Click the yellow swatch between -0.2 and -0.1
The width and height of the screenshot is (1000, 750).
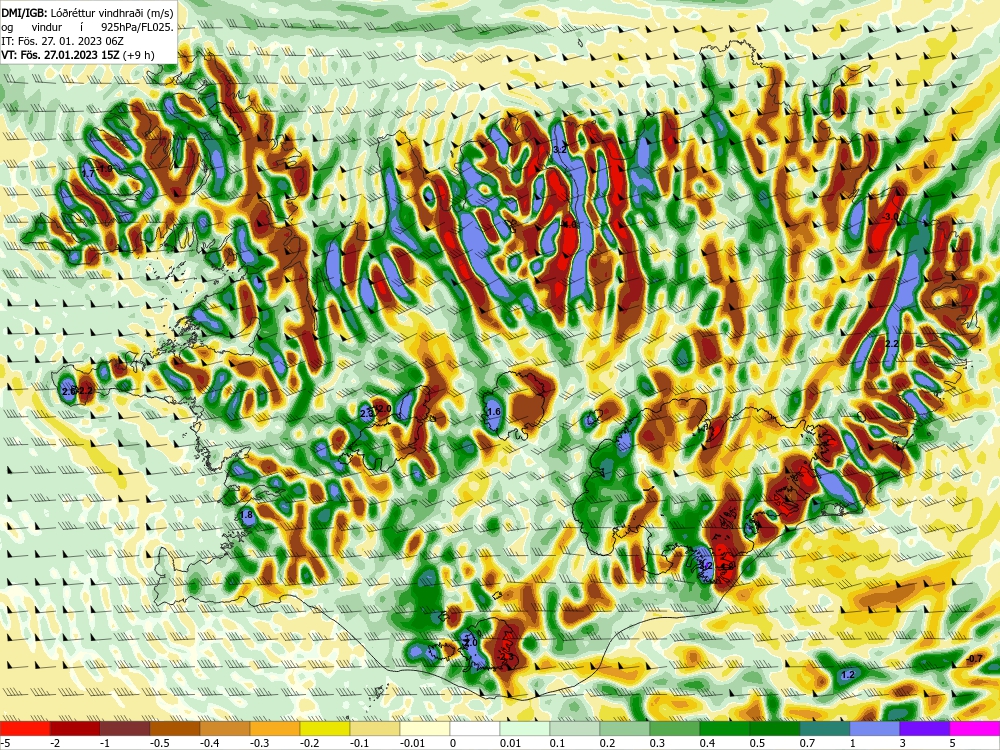pyautogui.click(x=325, y=729)
